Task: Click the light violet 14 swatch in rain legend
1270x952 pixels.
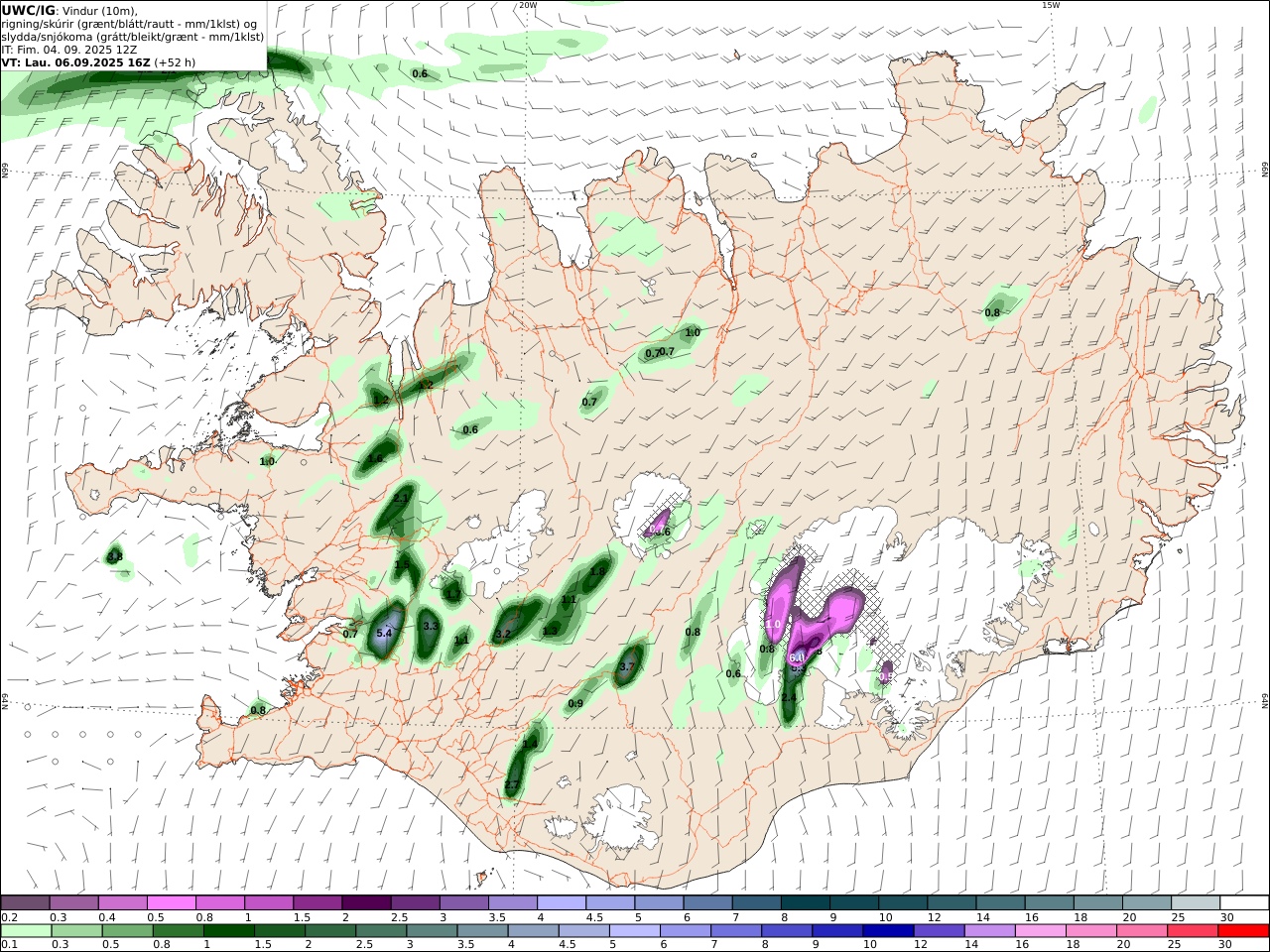Action: click(989, 931)
